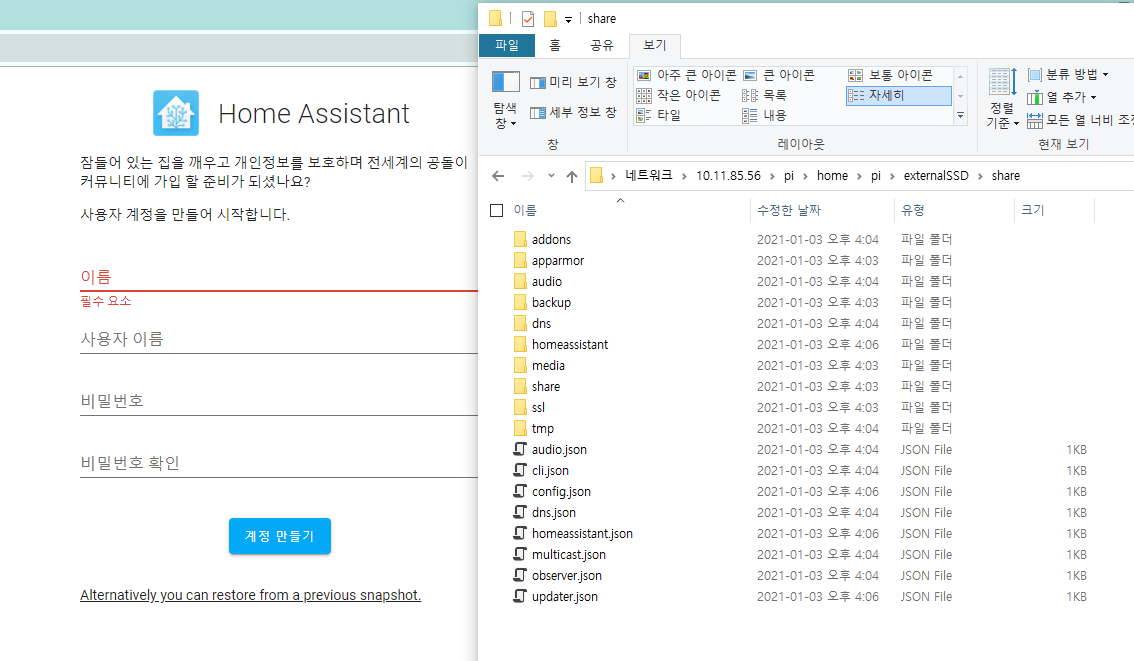Select Medium icons (보통 아이콘) layout
The image size is (1134, 661).
pyautogui.click(x=890, y=75)
